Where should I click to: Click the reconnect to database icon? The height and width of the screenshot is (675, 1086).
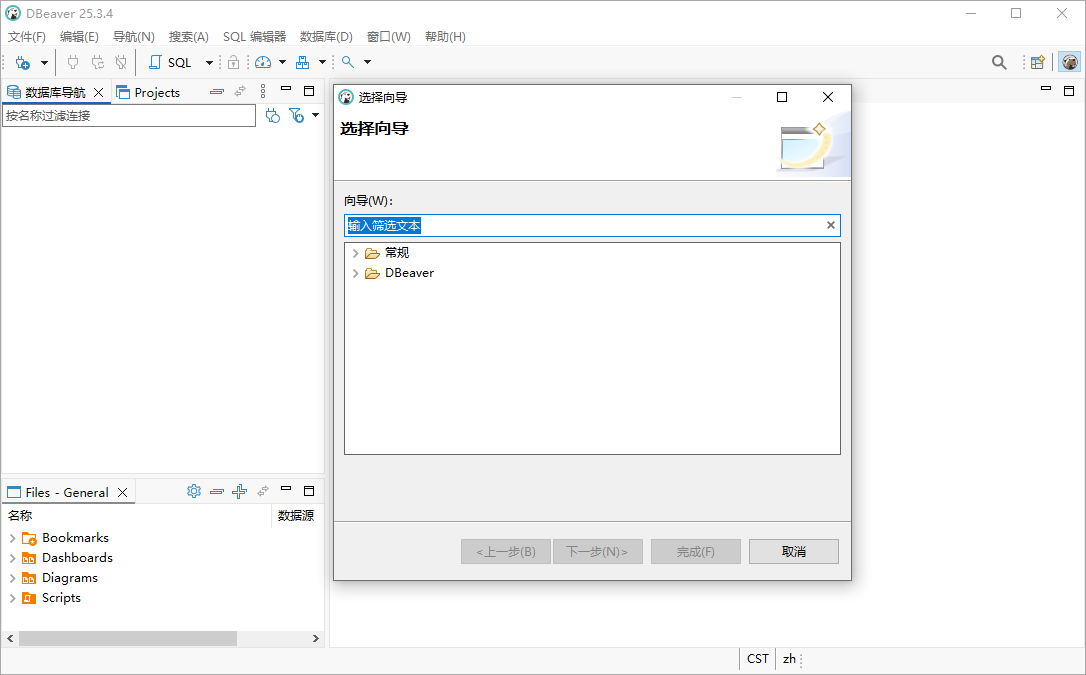point(97,62)
